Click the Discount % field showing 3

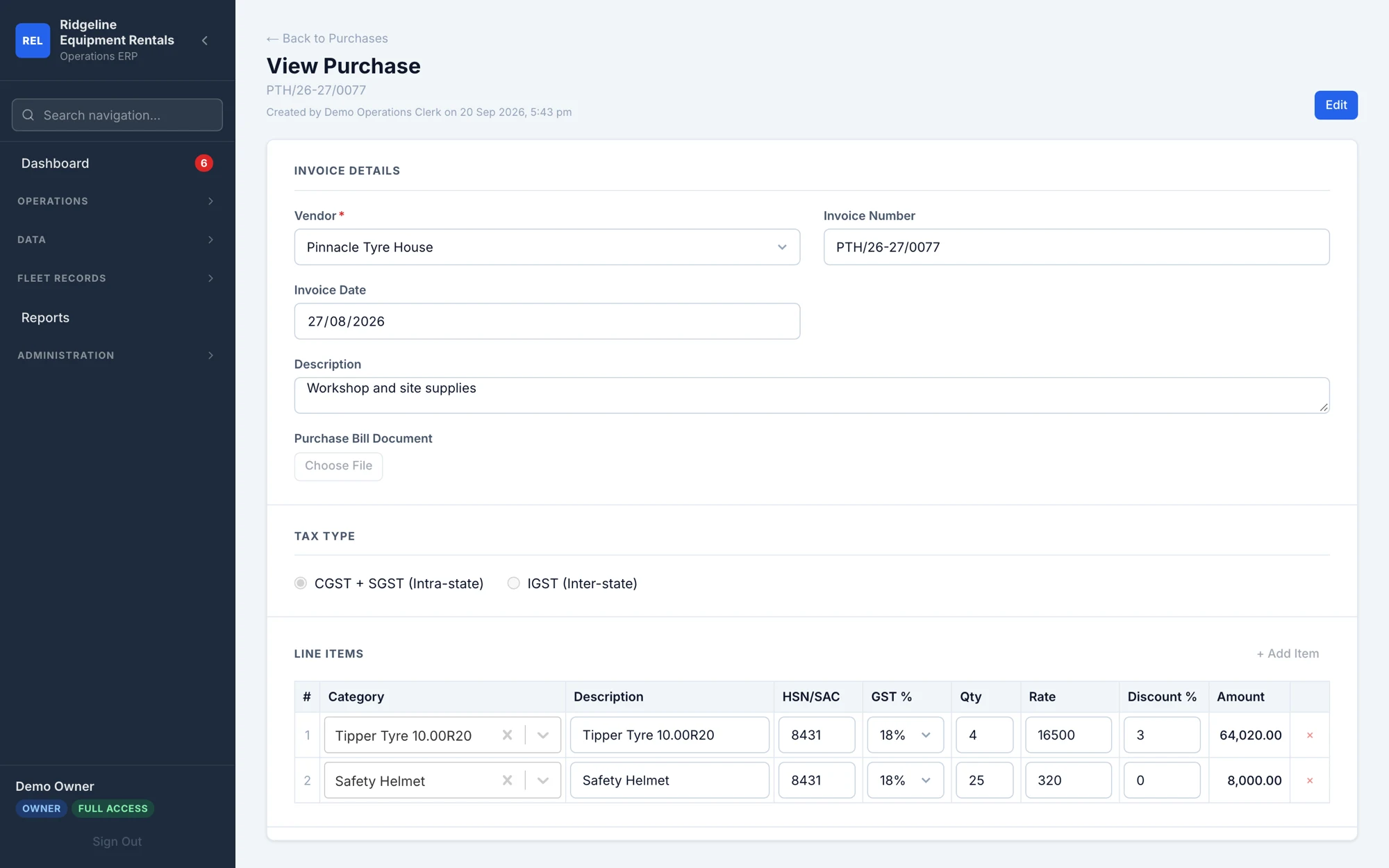pyautogui.click(x=1162, y=735)
